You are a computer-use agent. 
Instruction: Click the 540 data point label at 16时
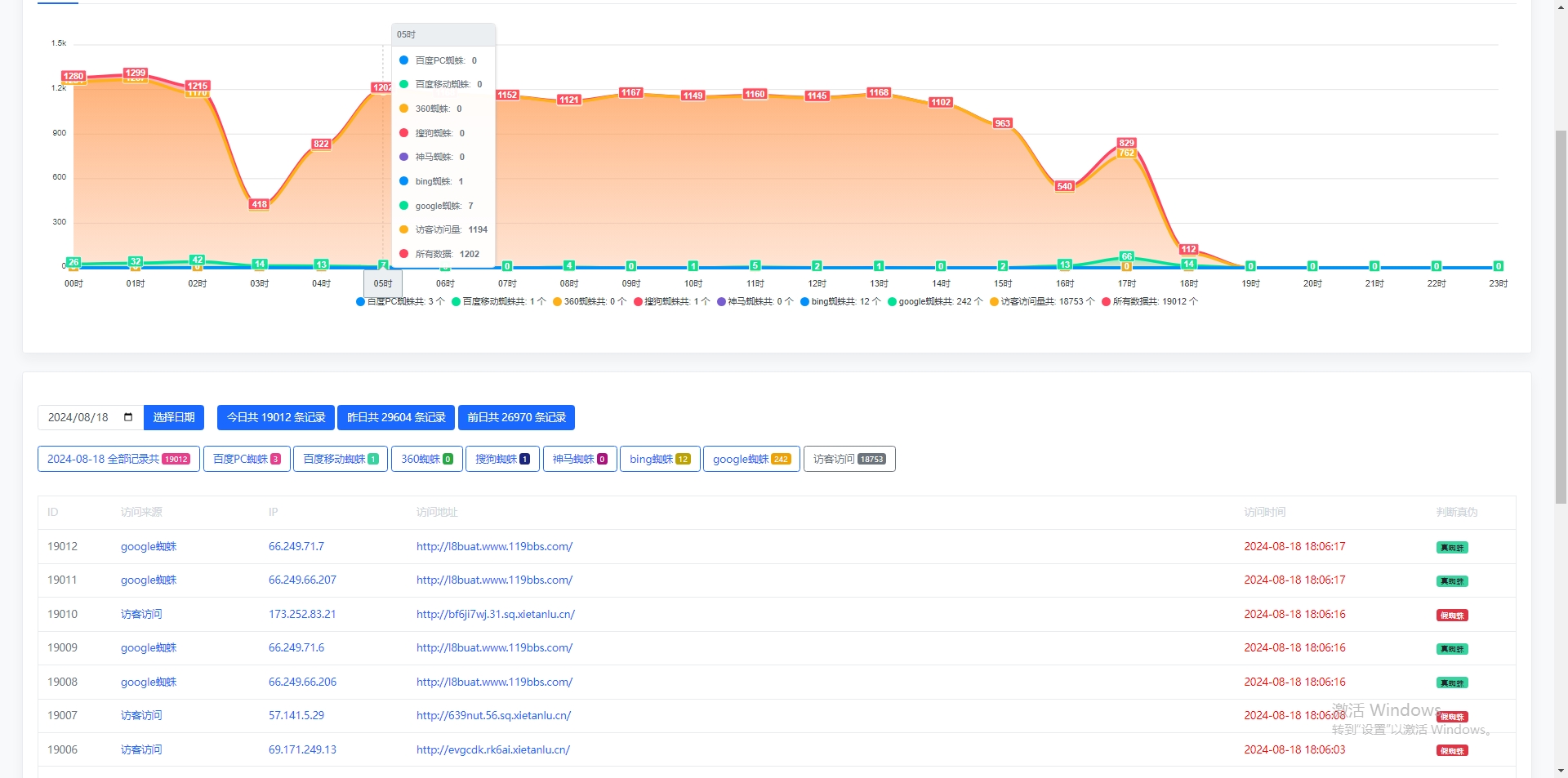[1064, 186]
